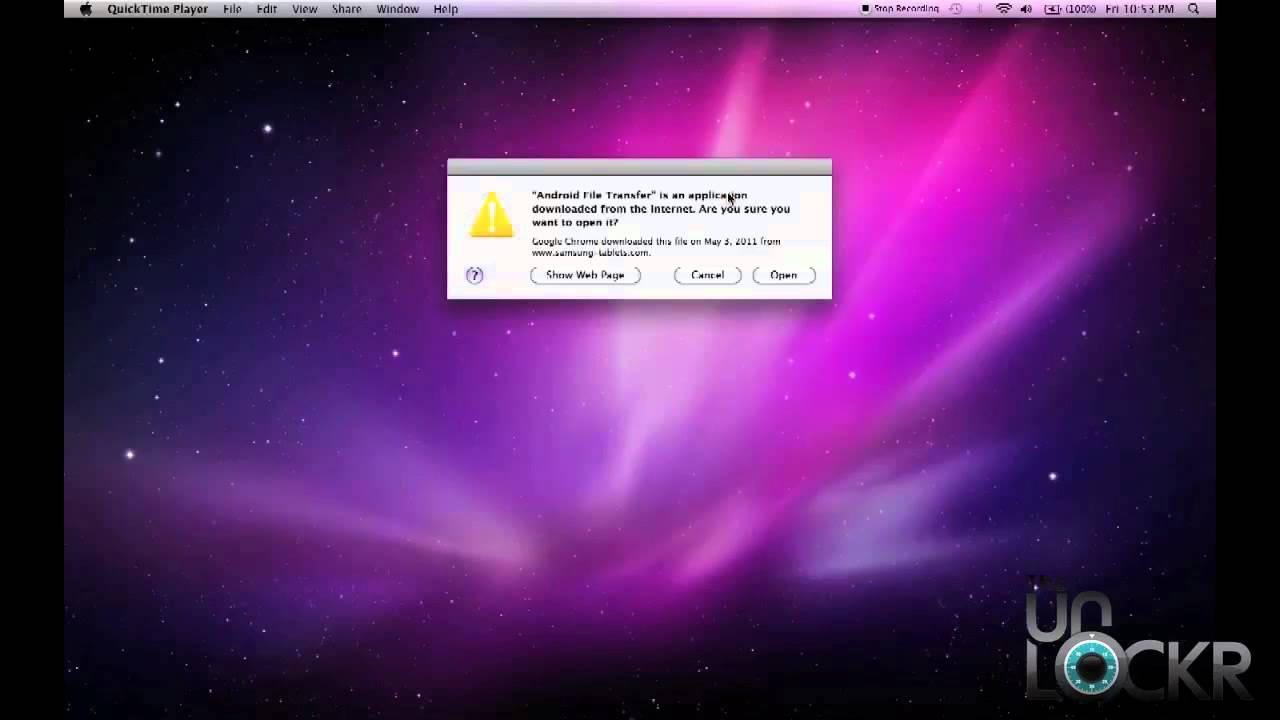Open Spotlight search magnifier icon

tap(1193, 9)
